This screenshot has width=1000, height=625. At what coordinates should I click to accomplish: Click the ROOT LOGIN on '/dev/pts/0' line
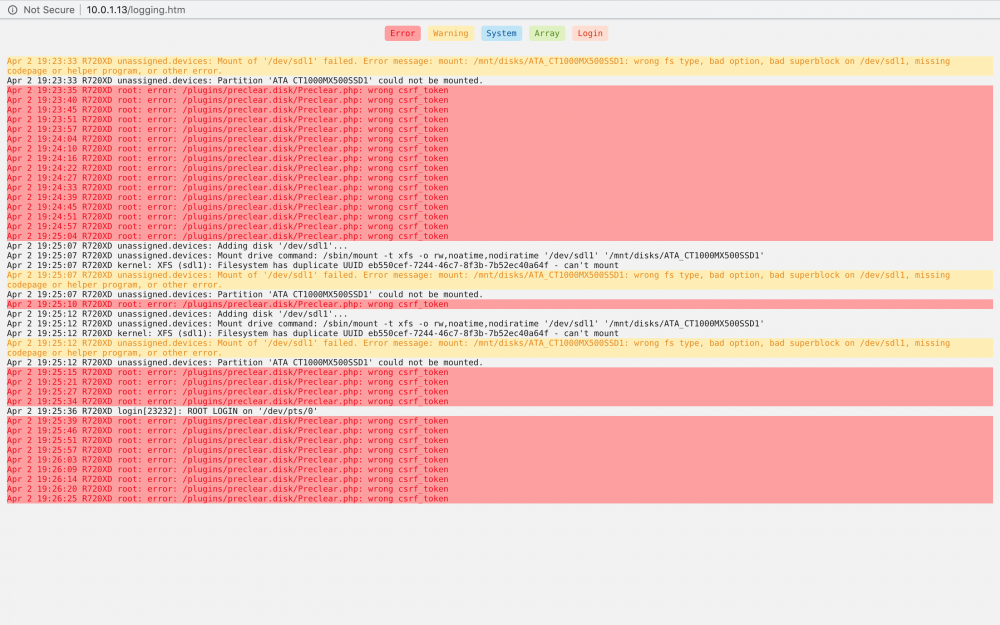(500, 411)
